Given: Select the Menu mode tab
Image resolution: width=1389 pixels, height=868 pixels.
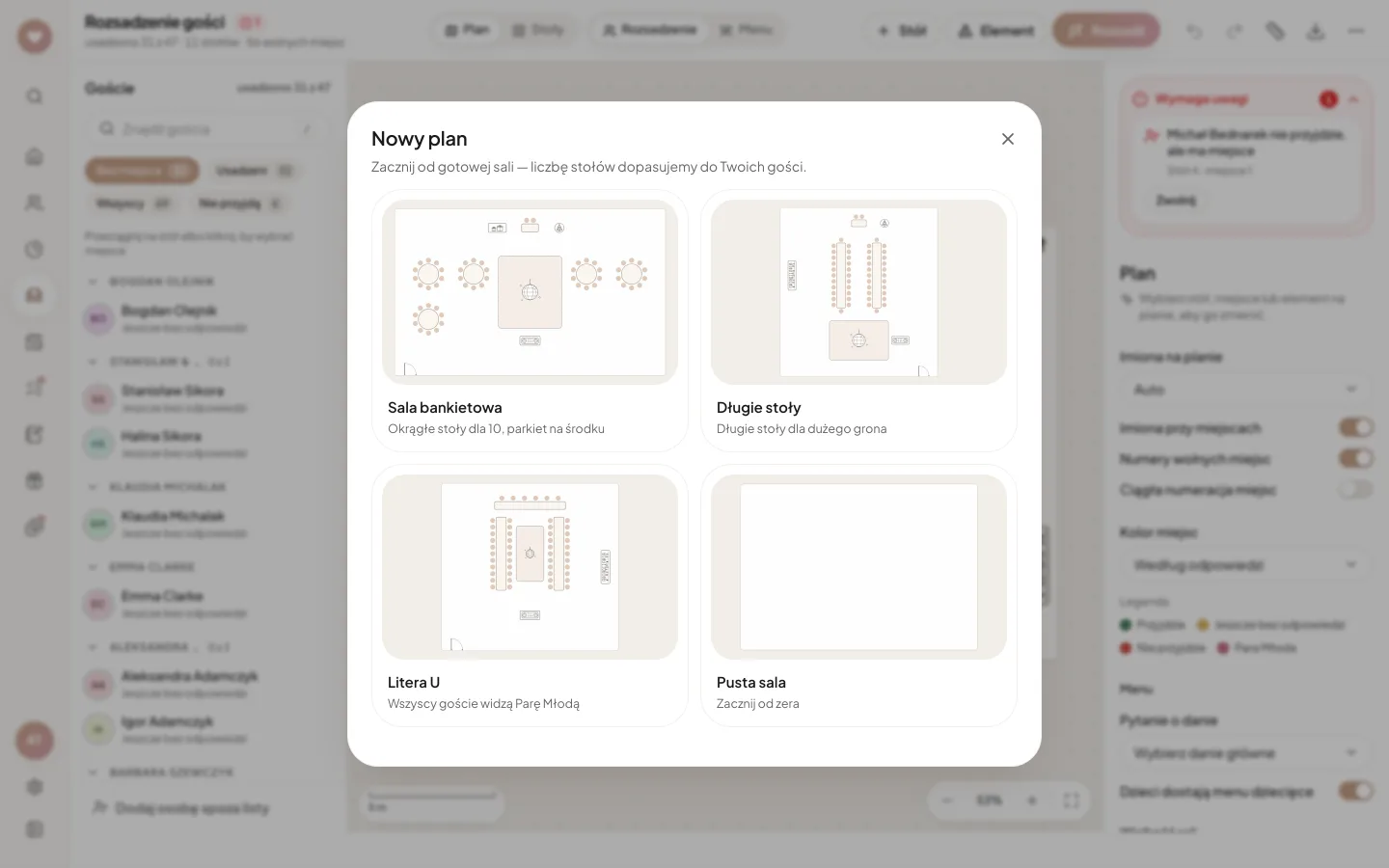Looking at the screenshot, I should tap(746, 30).
